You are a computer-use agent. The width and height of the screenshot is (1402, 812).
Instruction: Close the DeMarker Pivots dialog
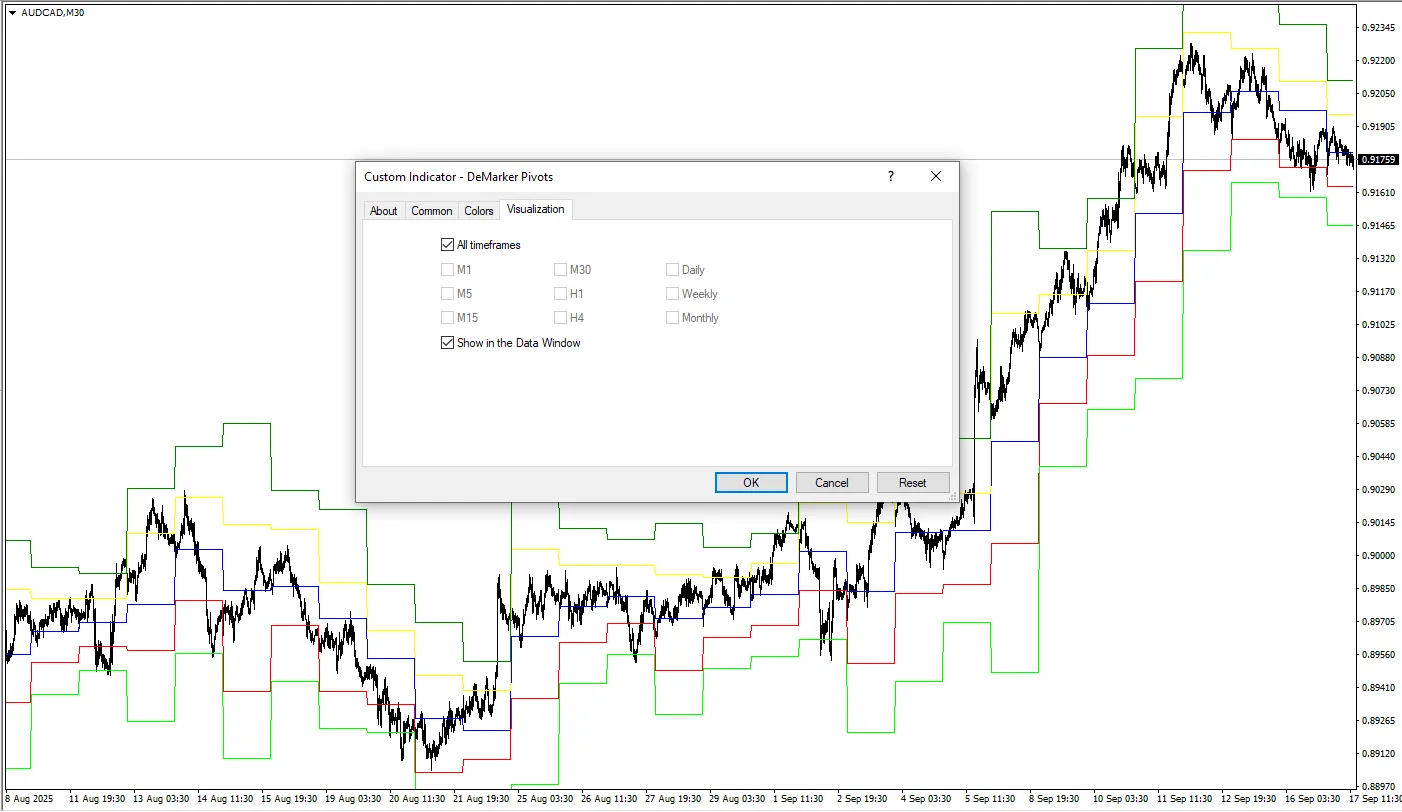pyautogui.click(x=935, y=177)
